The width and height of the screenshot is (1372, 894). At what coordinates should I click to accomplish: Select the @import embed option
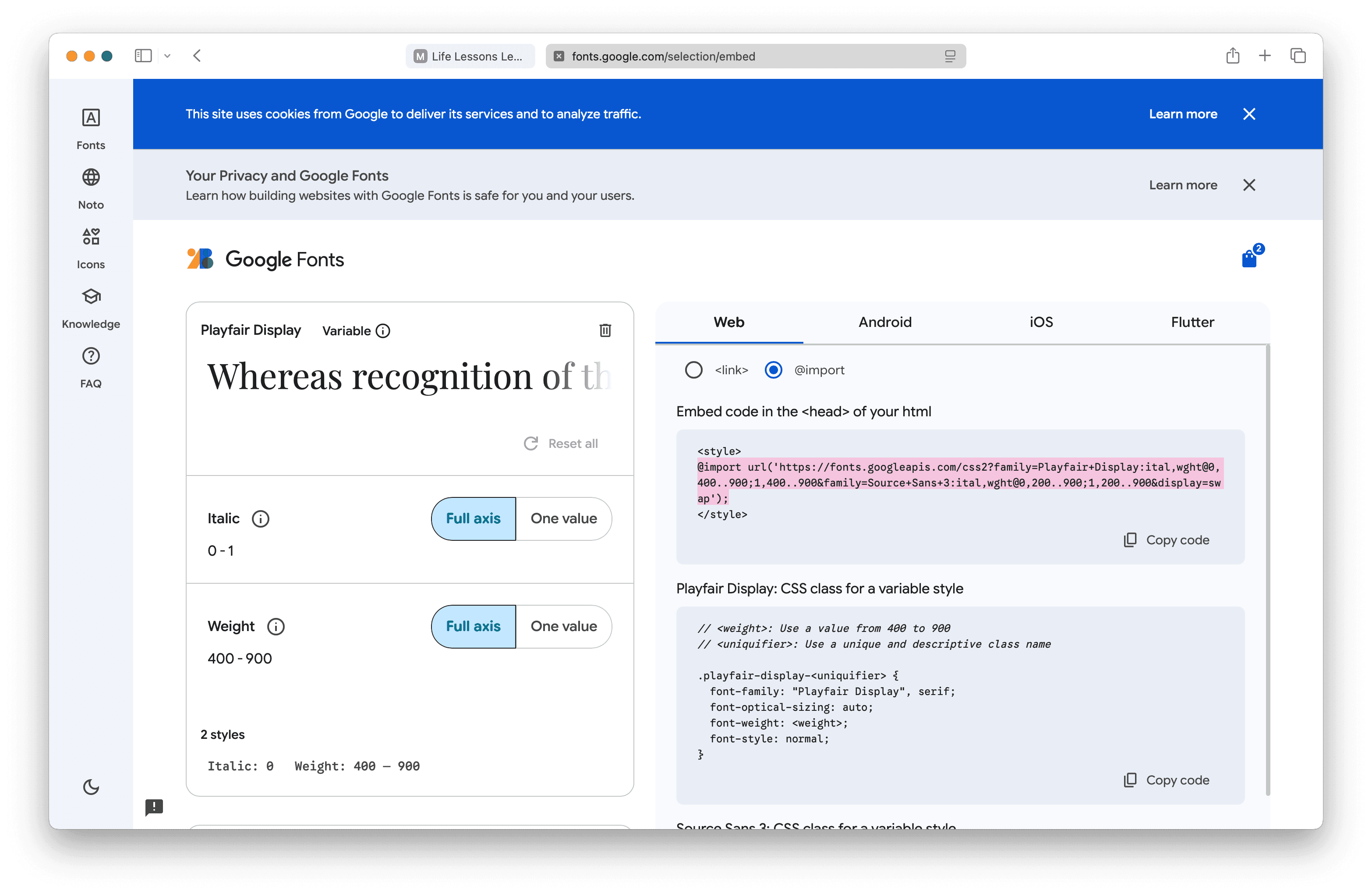click(773, 370)
